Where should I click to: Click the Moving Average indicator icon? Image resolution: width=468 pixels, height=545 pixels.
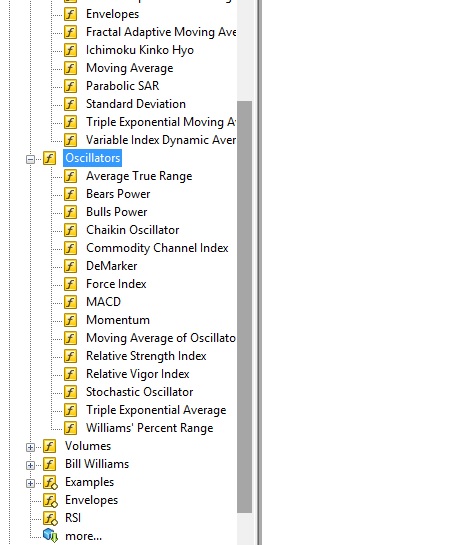[x=71, y=68]
